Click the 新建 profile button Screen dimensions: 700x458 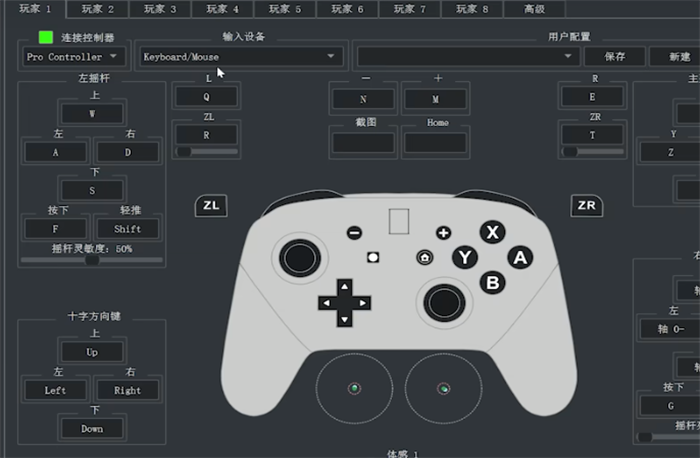(x=679, y=57)
